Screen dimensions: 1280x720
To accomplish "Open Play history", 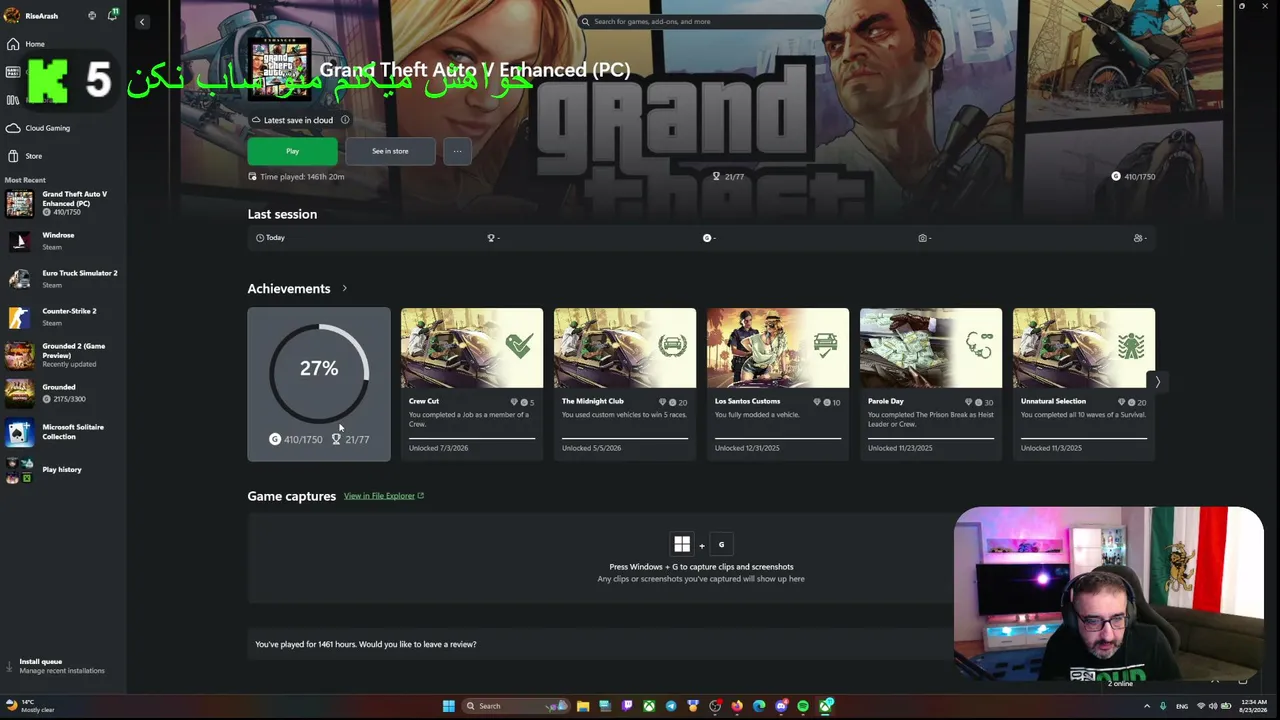I will pyautogui.click(x=63, y=469).
